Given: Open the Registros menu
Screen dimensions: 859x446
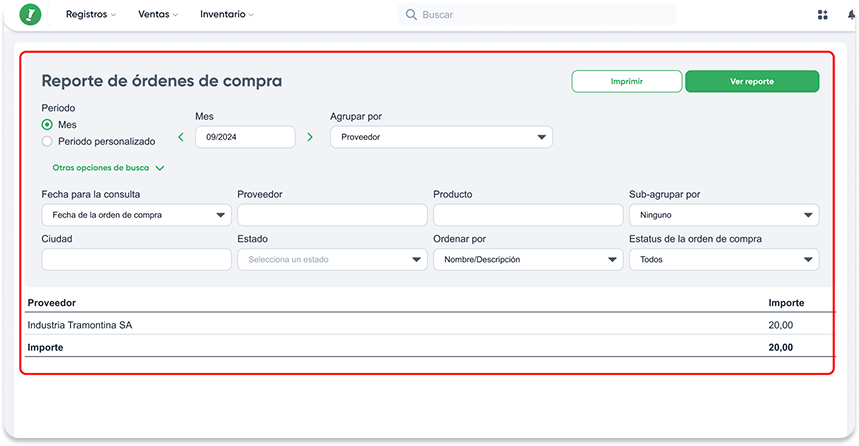Looking at the screenshot, I should tap(91, 14).
